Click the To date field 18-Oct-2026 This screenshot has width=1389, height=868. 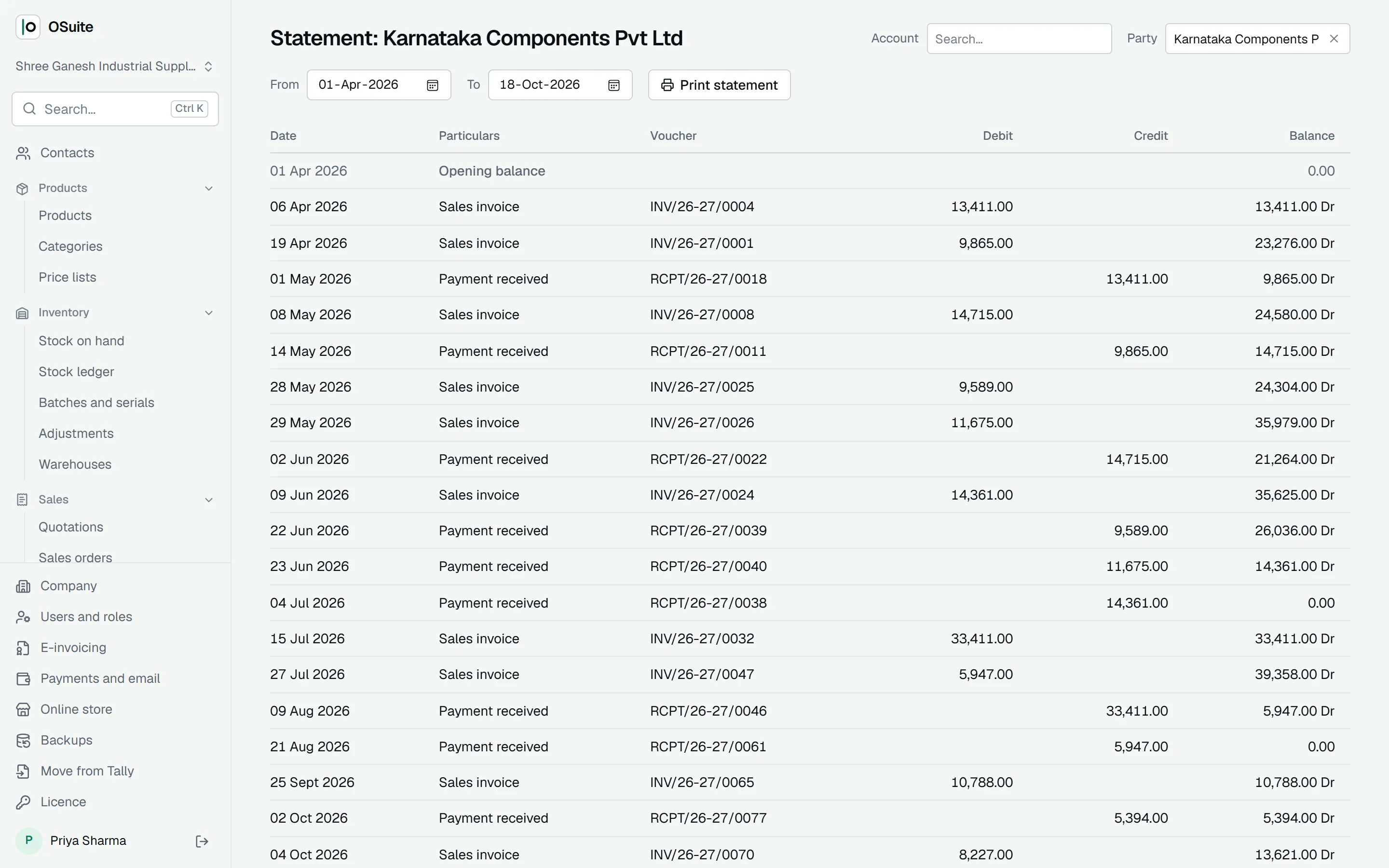pyautogui.click(x=559, y=85)
